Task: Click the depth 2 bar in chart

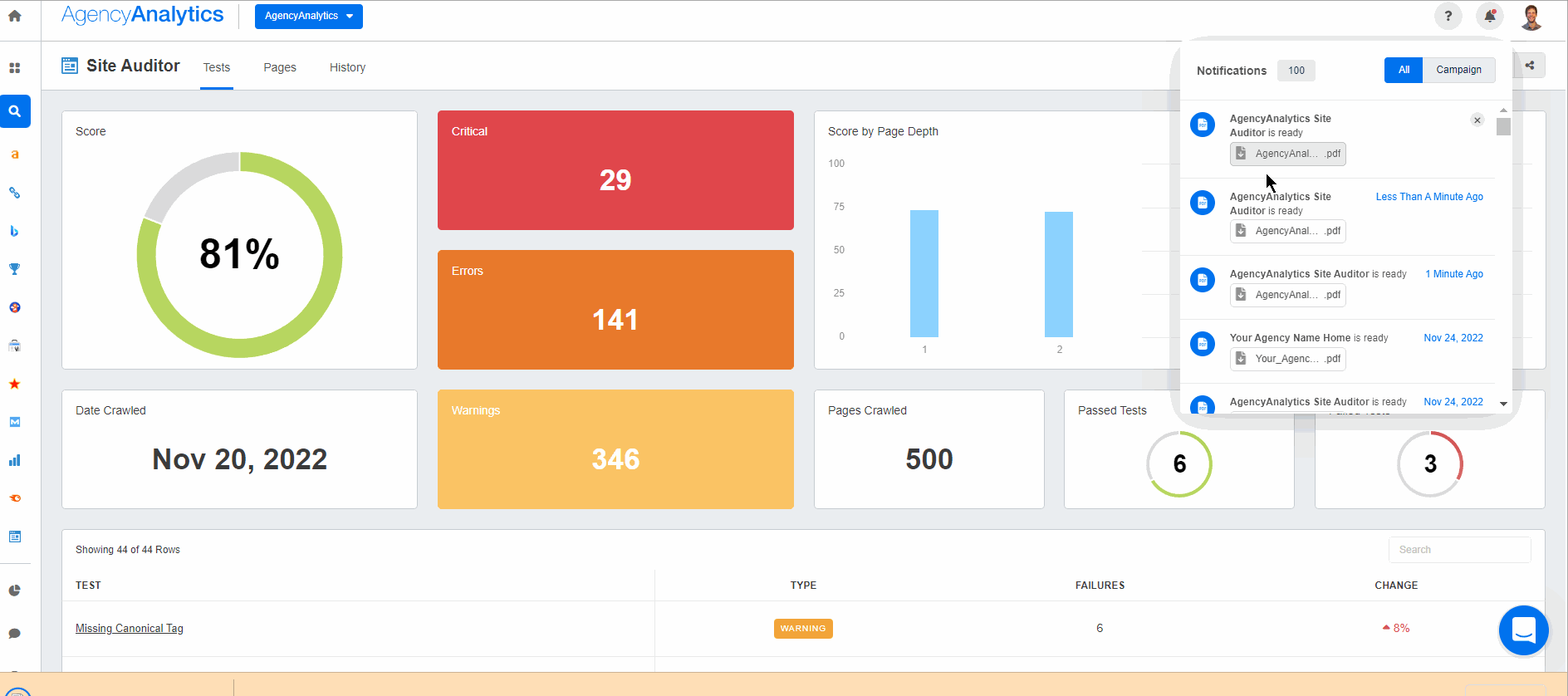Action: coord(1059,274)
